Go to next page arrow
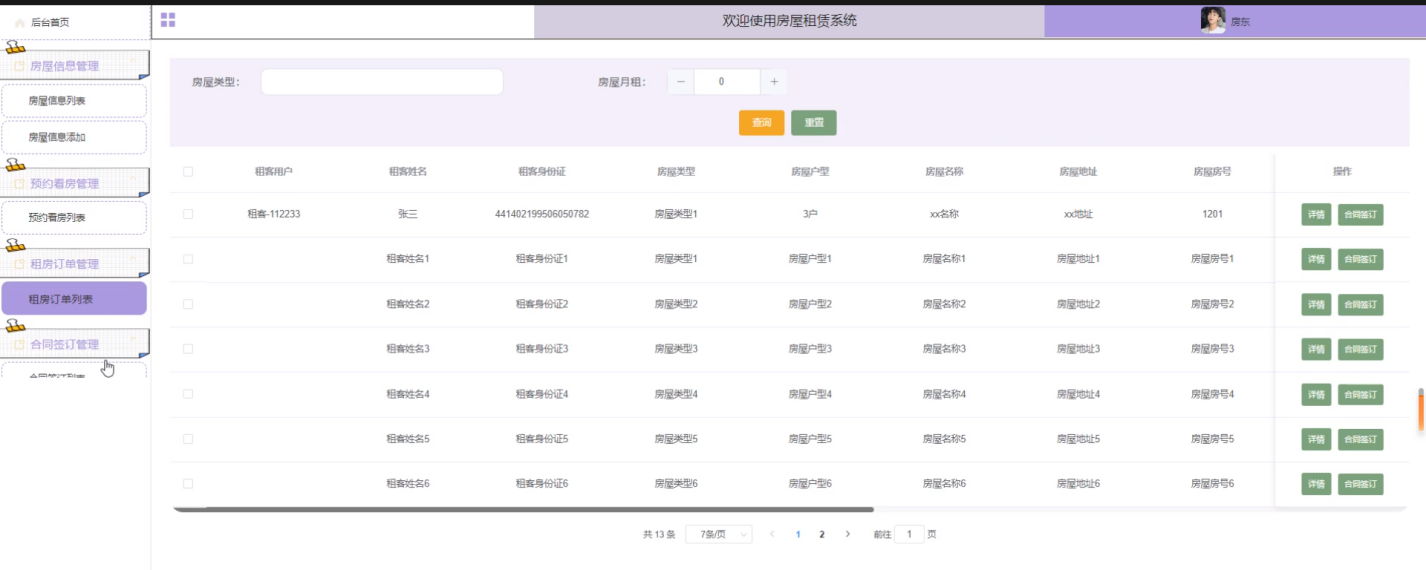 coord(848,534)
